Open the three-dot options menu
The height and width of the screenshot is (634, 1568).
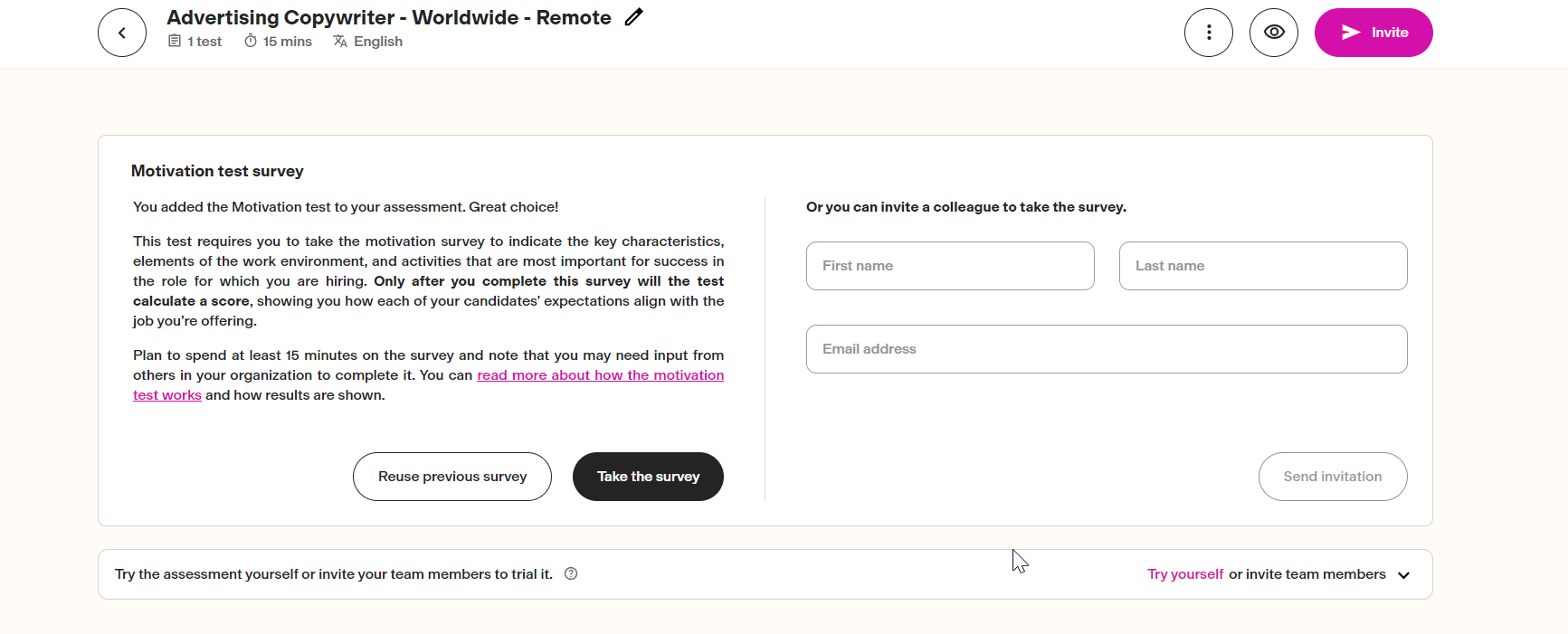pyautogui.click(x=1209, y=32)
